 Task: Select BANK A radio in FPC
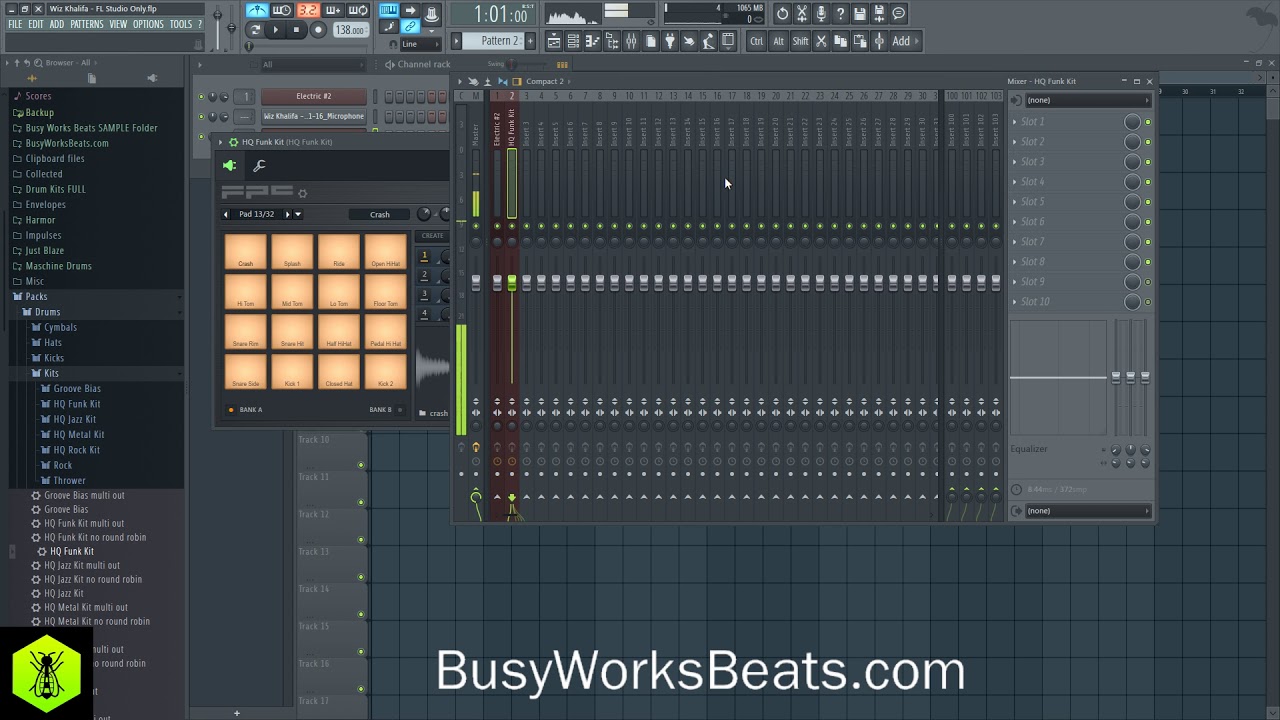point(231,410)
